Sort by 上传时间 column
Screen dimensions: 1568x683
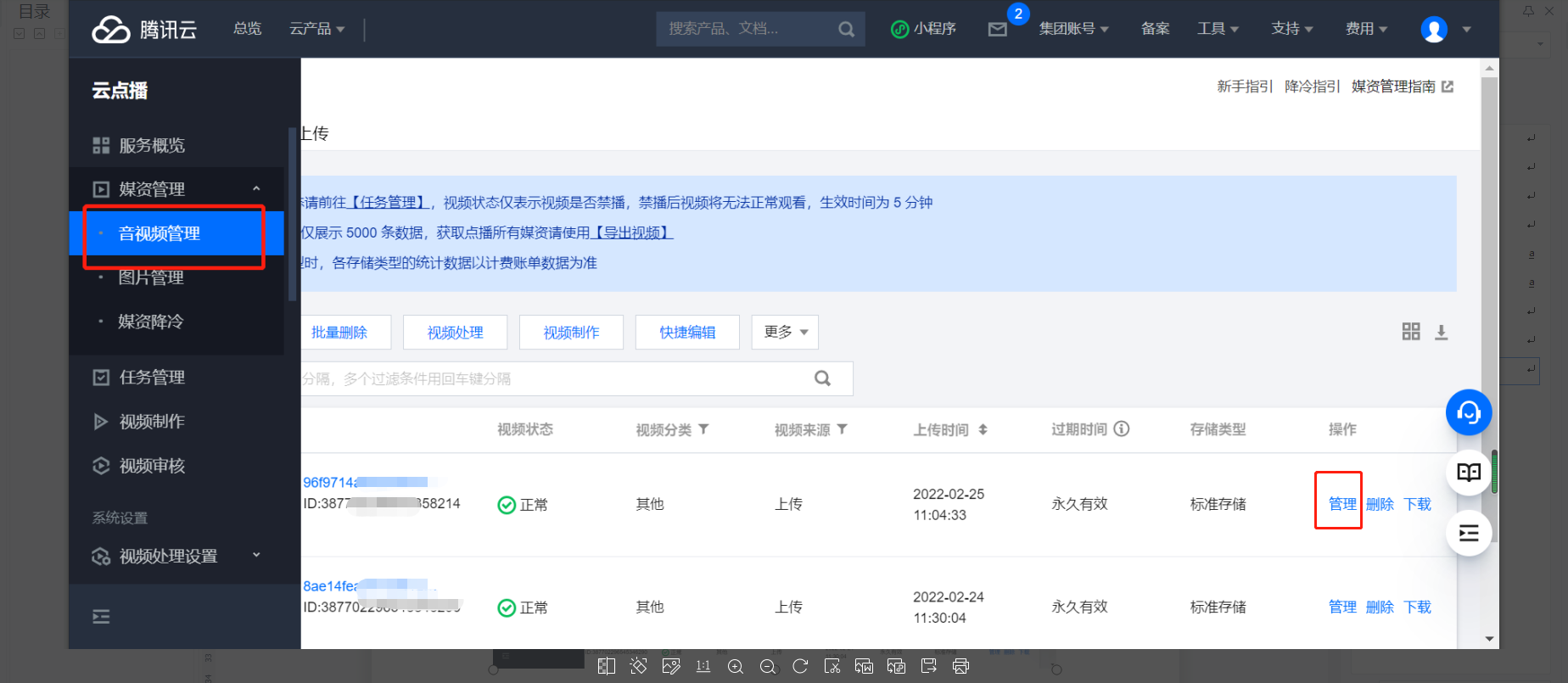tap(983, 429)
